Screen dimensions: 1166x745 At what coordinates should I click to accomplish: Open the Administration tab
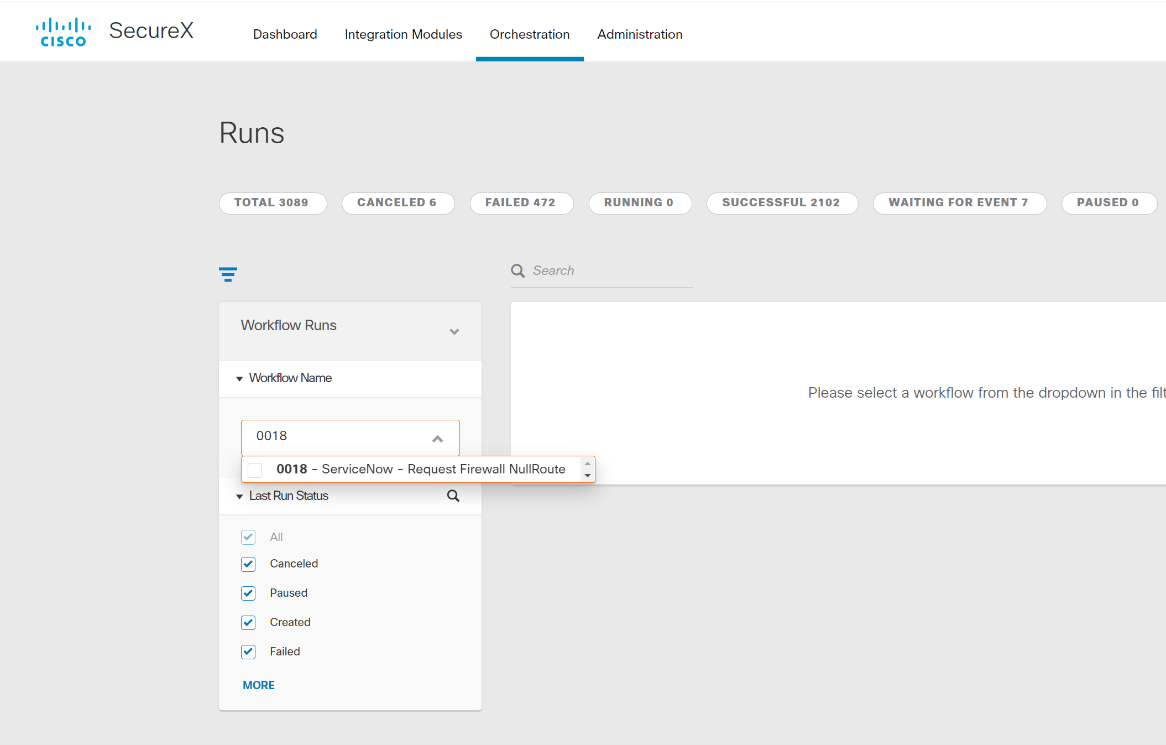(640, 34)
